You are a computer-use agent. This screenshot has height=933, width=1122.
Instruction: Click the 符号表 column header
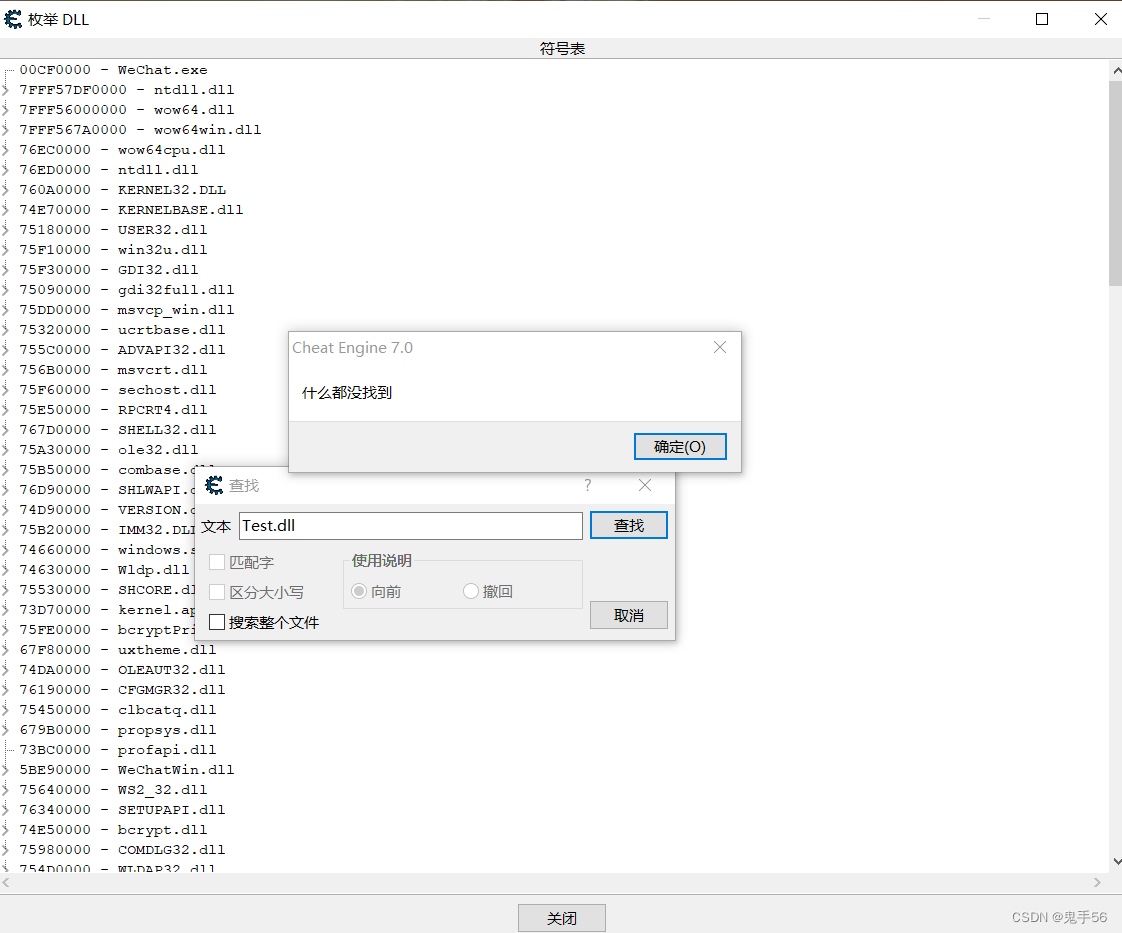561,49
